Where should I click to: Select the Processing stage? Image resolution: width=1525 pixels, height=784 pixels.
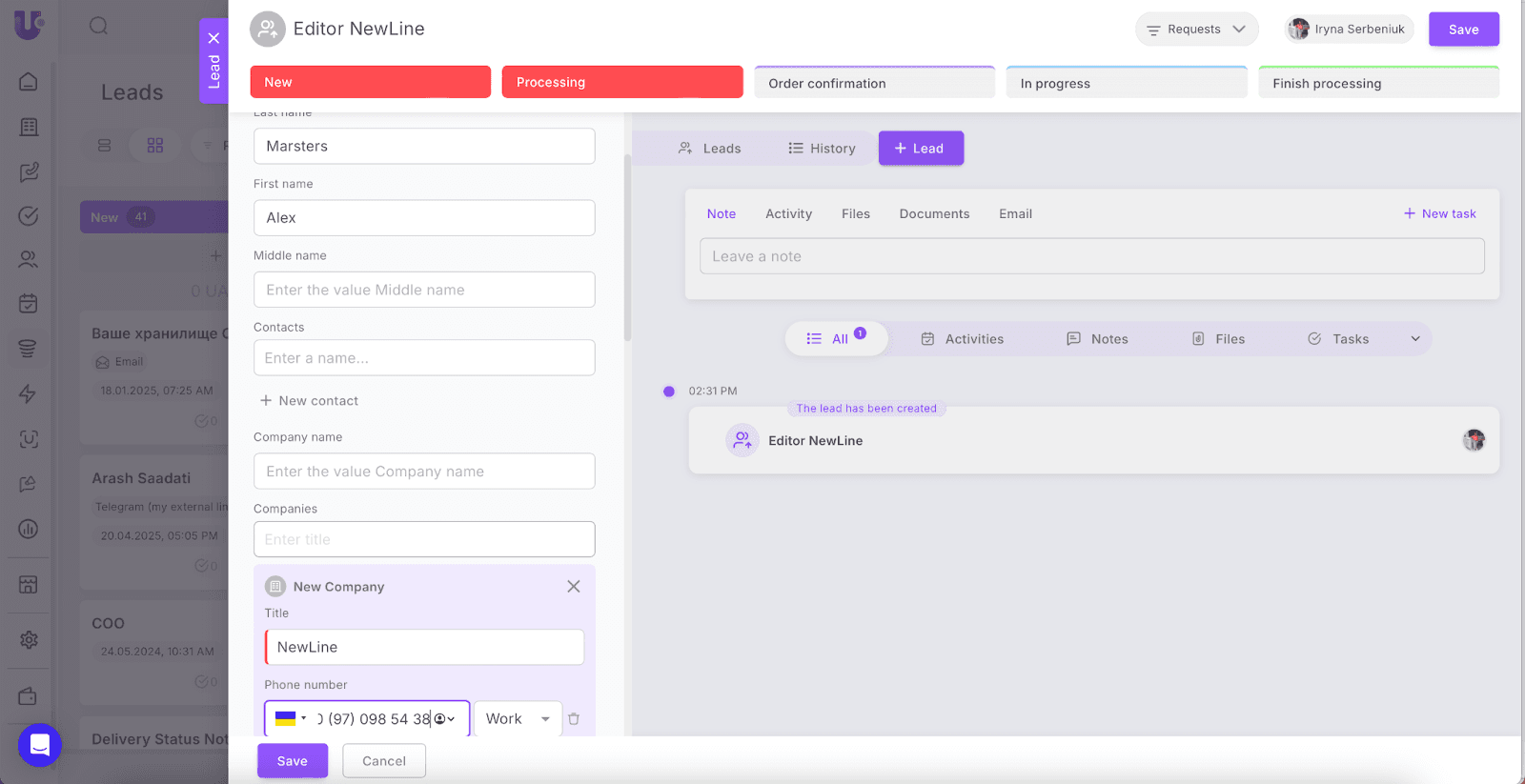(x=621, y=83)
